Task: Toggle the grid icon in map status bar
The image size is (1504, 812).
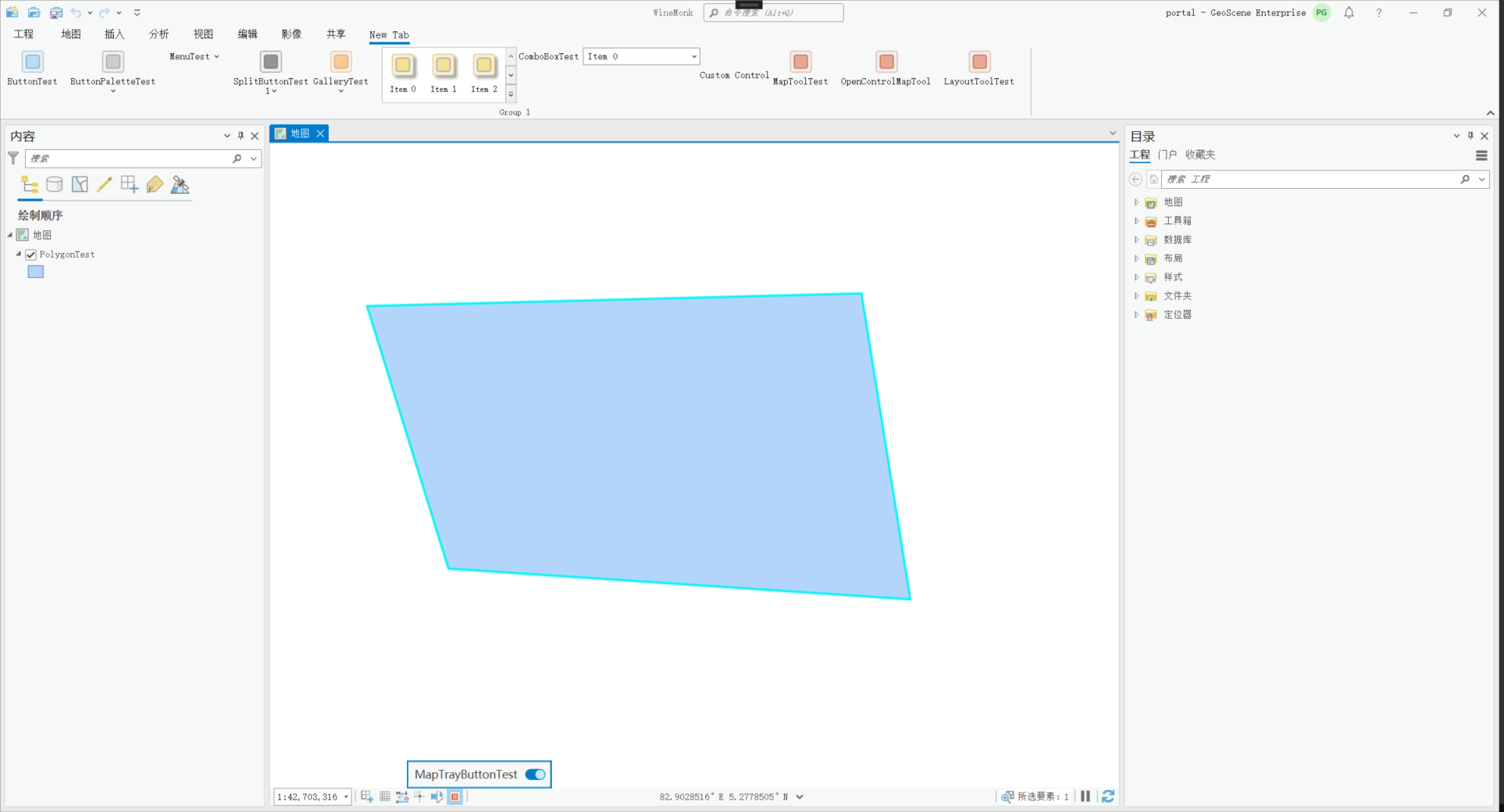Action: coord(385,796)
